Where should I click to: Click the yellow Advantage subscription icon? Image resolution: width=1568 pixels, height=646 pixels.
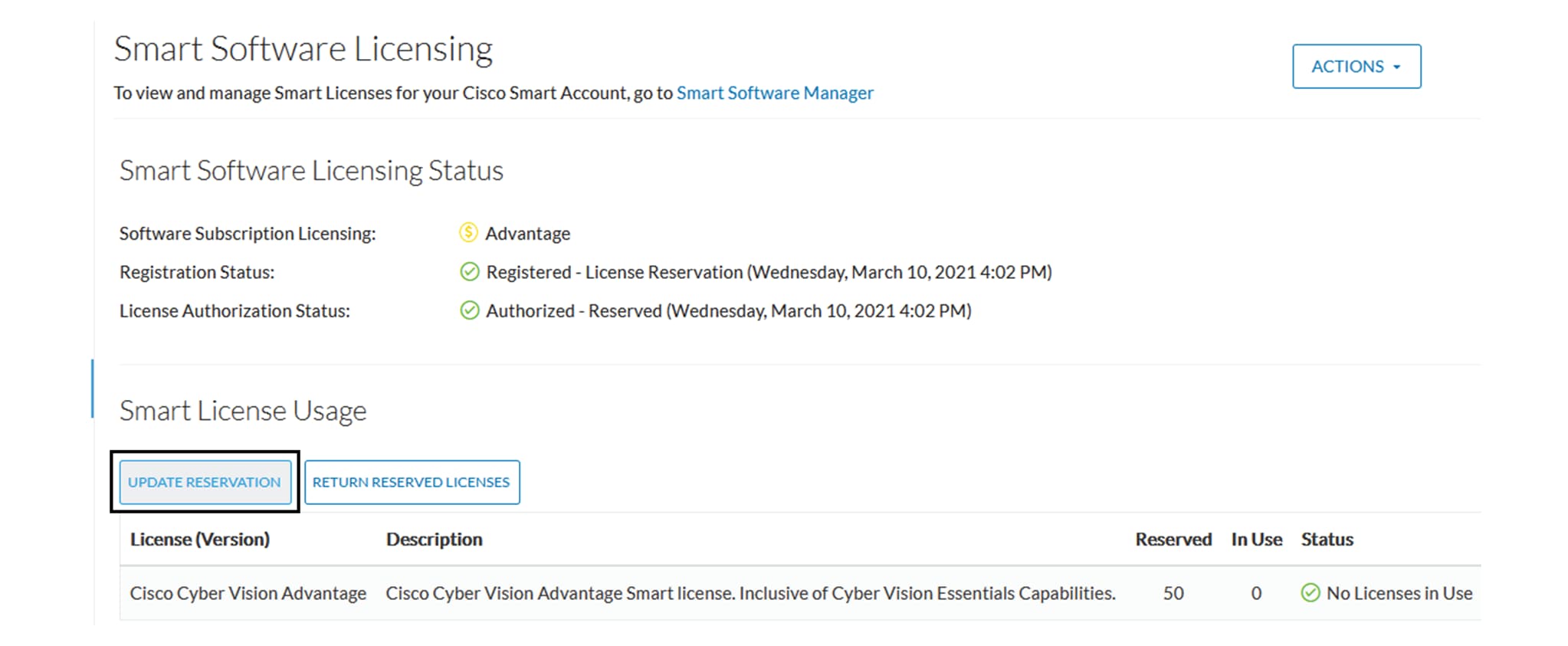(468, 232)
